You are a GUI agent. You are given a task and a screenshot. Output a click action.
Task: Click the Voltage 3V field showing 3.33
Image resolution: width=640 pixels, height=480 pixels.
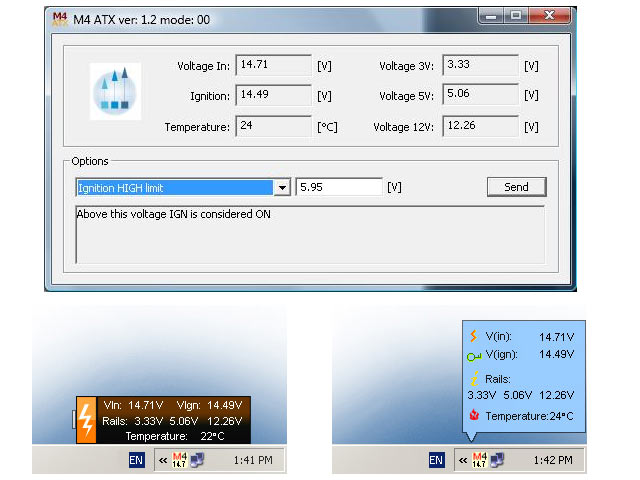coord(480,65)
